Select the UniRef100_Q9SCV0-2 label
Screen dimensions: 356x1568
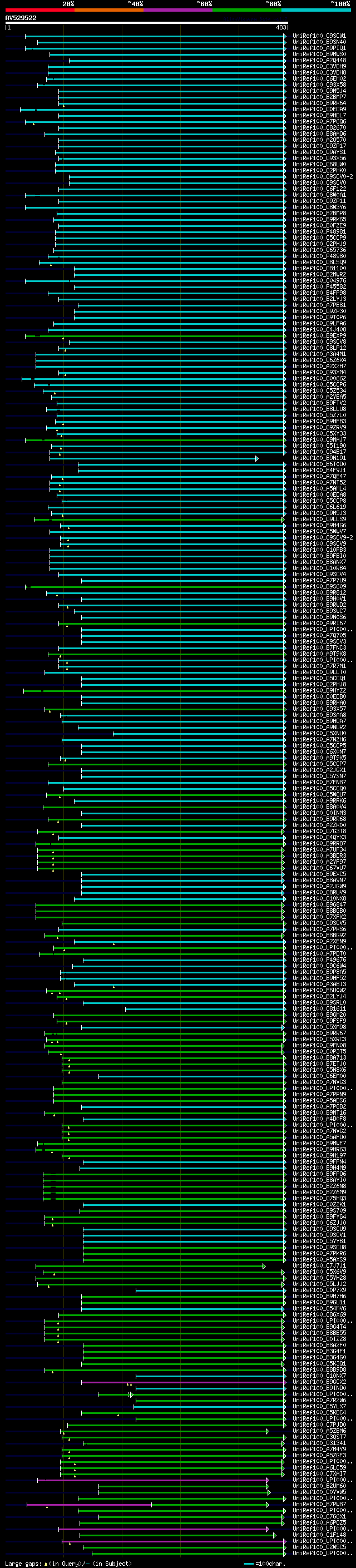coord(323,176)
